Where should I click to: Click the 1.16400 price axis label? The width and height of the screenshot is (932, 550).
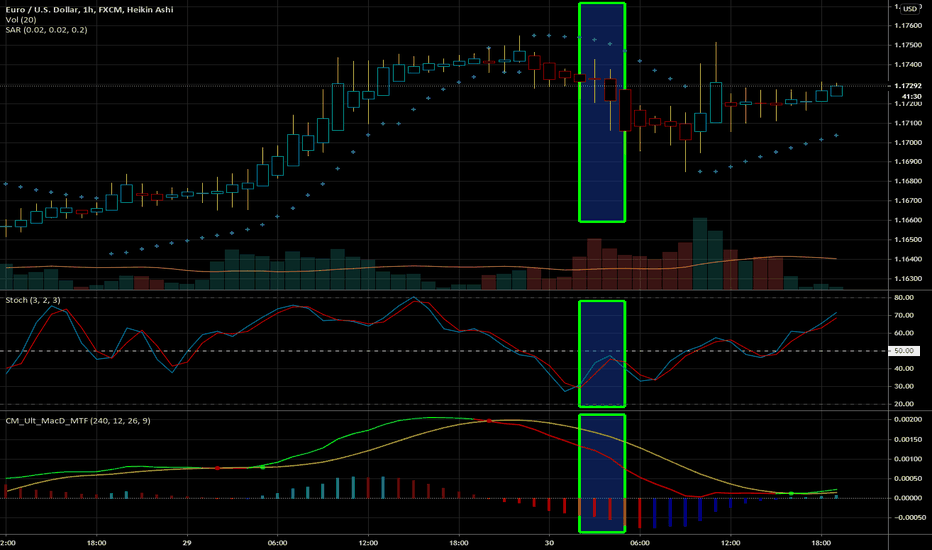(x=908, y=259)
